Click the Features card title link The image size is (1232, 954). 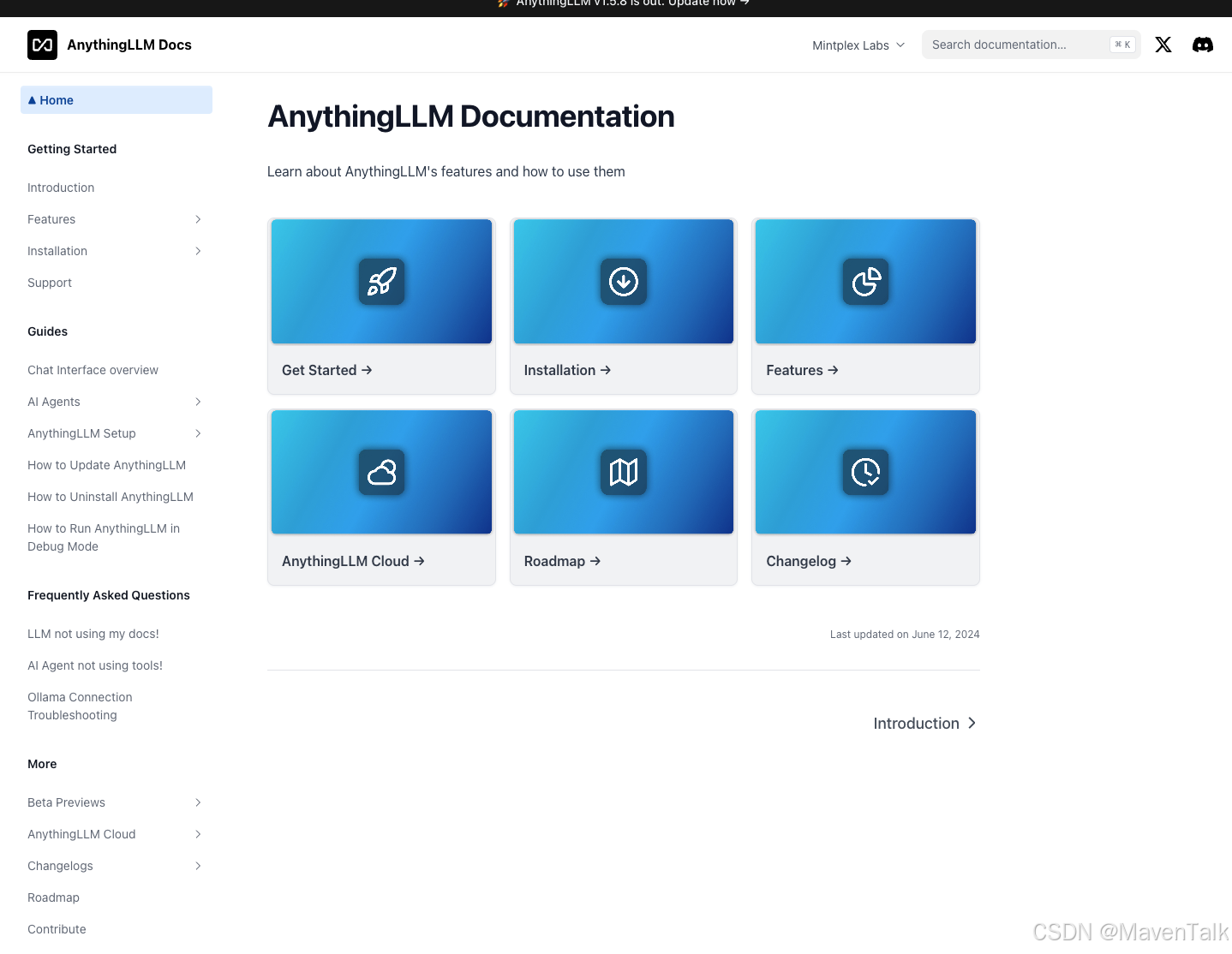[802, 370]
